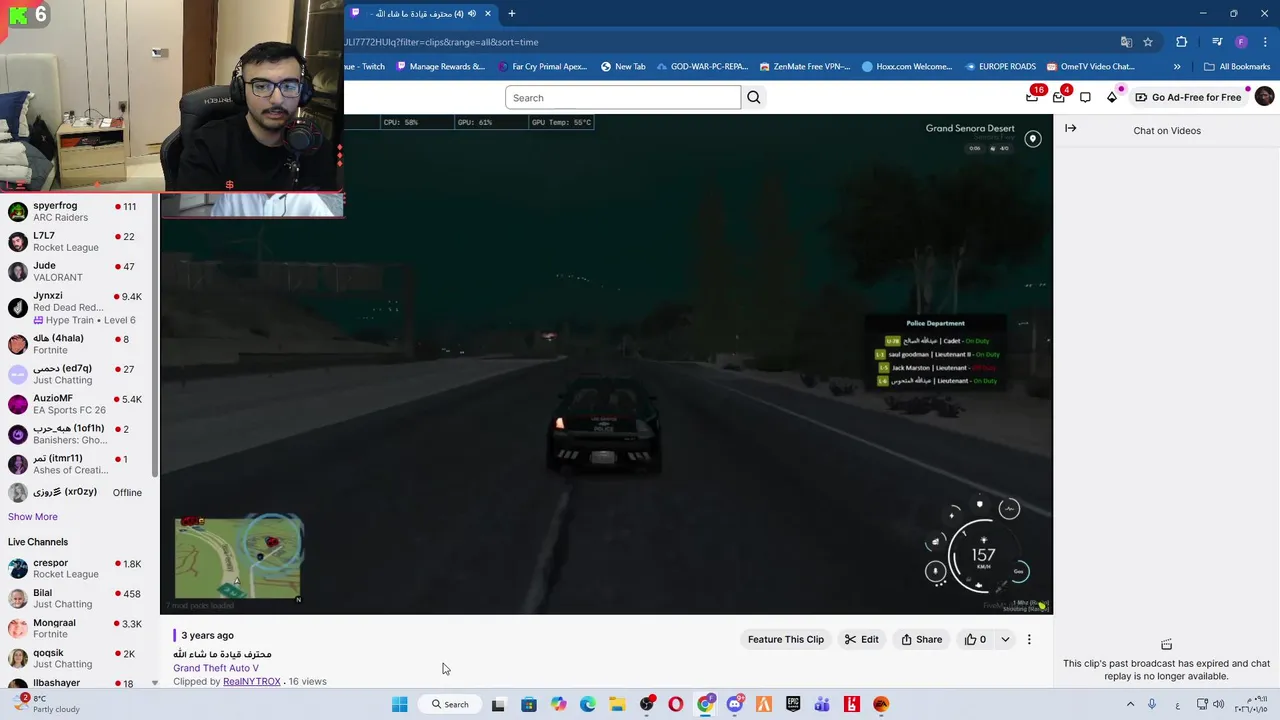1280x720 pixels.
Task: Open Twitch Prime loot notifications icon
Action: tap(1032, 97)
